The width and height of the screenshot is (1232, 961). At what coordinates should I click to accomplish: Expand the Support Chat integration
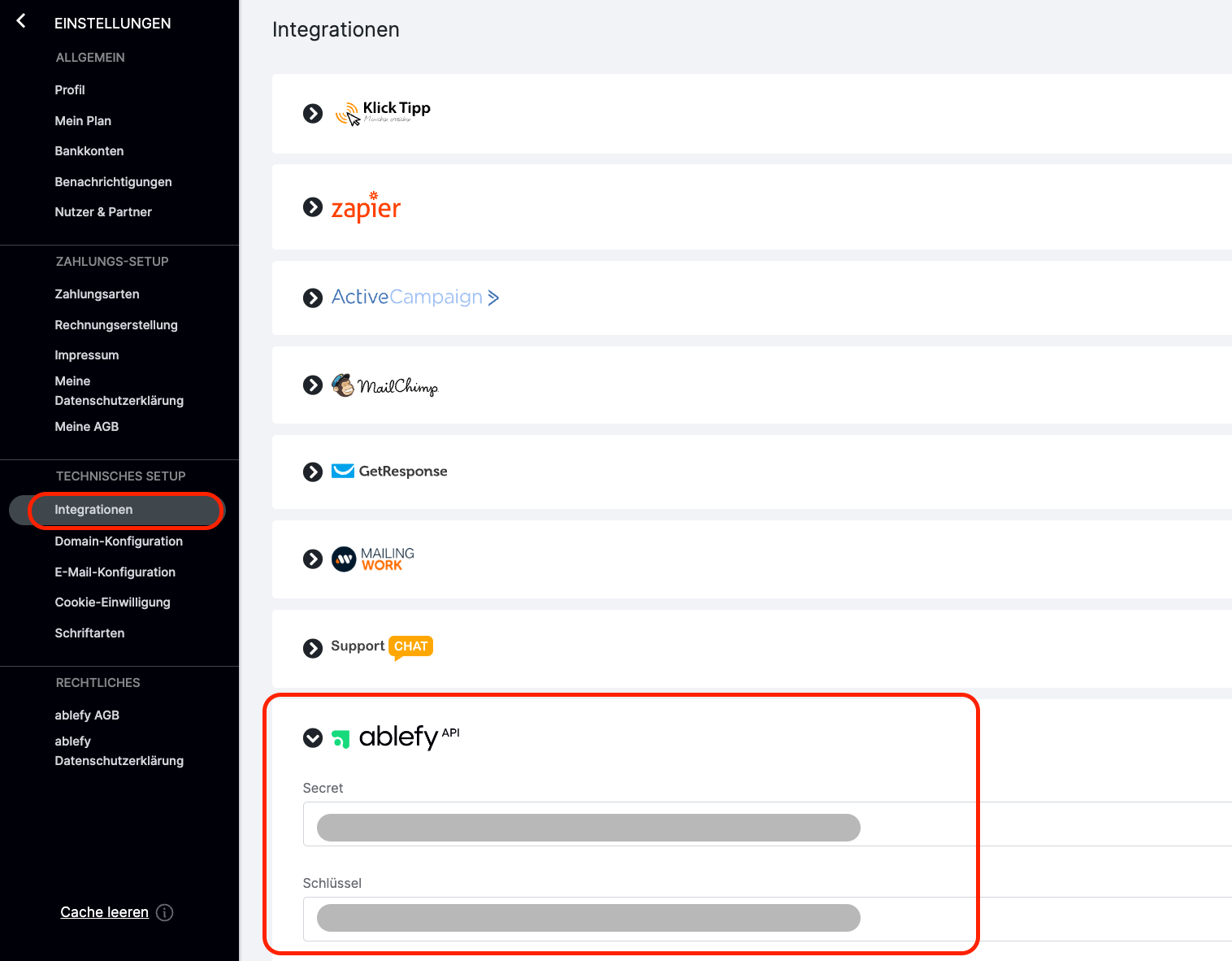313,648
